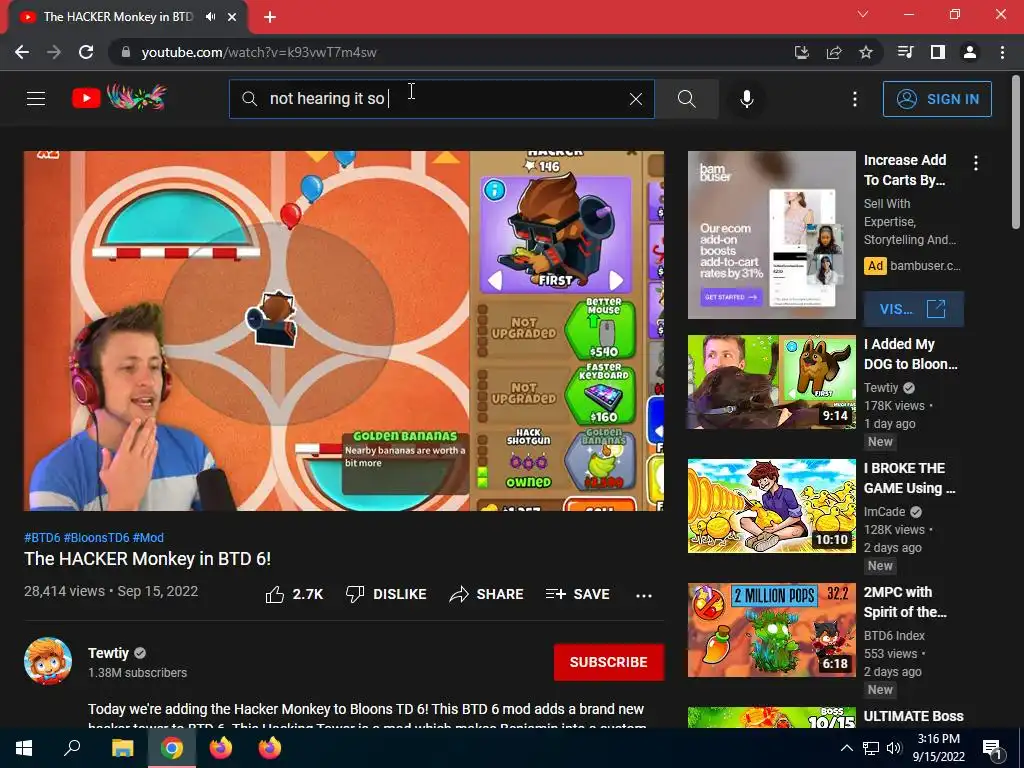Click the address bar URL

(259, 52)
